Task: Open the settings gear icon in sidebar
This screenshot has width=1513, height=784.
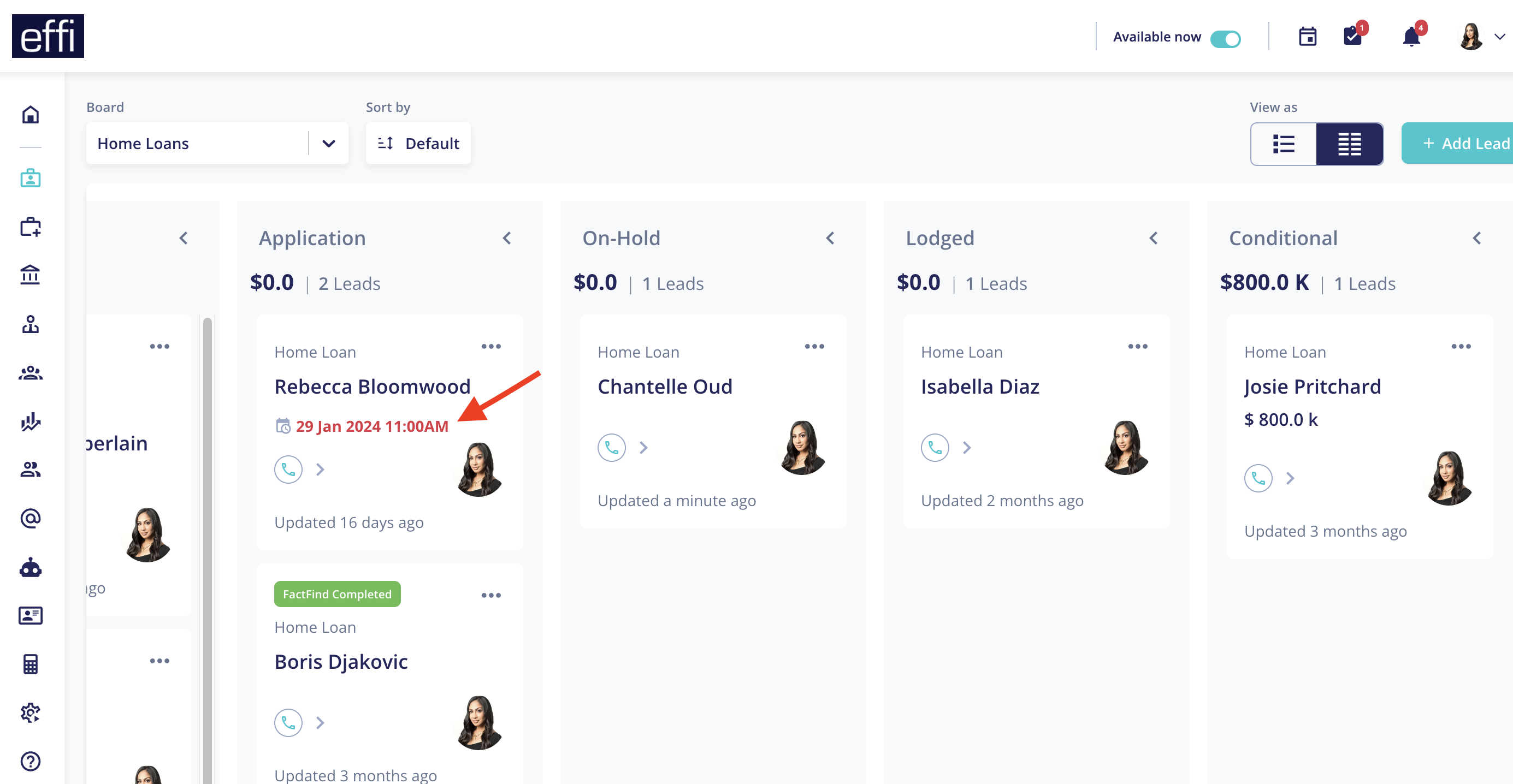Action: click(x=31, y=713)
